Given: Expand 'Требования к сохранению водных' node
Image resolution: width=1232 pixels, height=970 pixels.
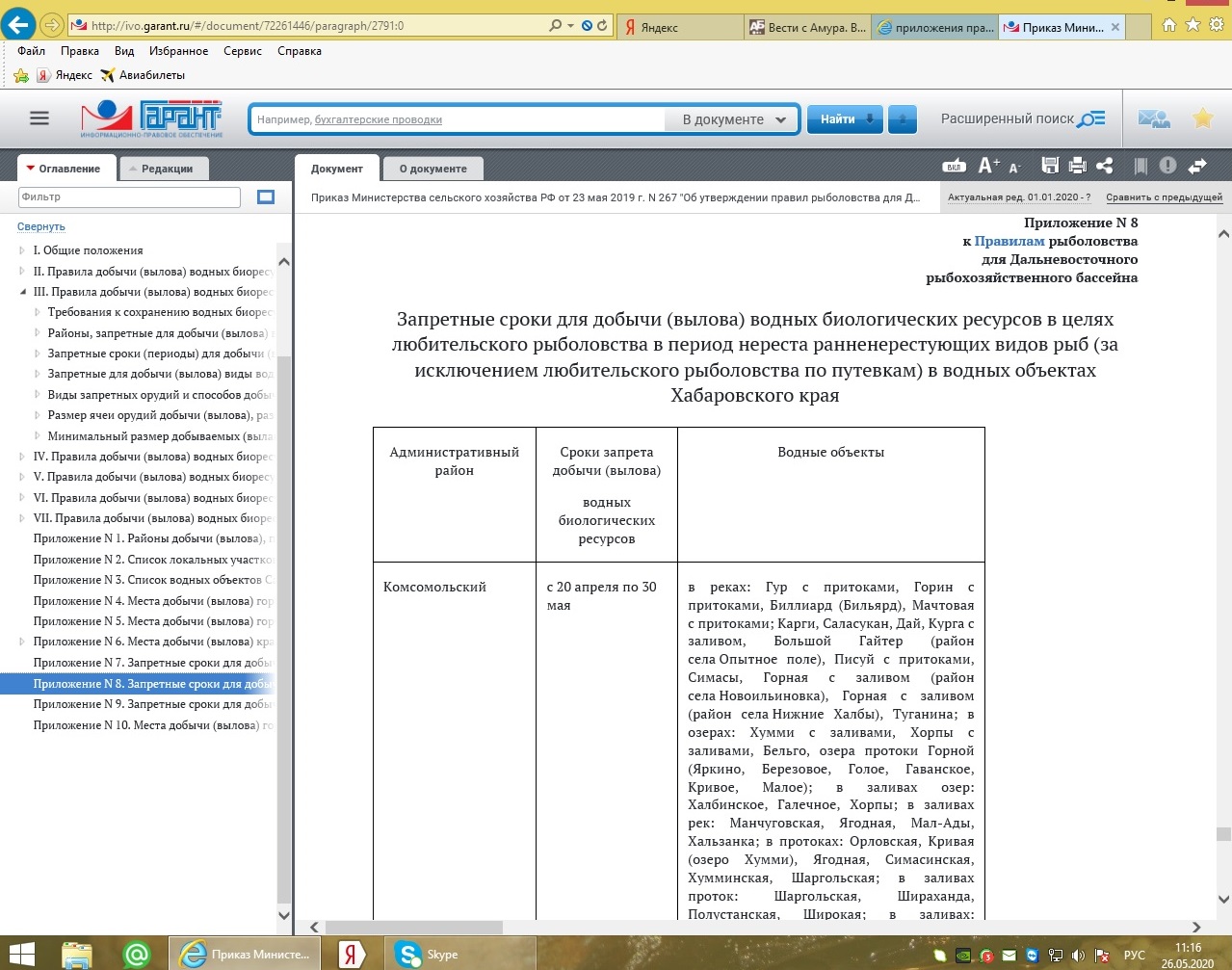Looking at the screenshot, I should (x=38, y=312).
